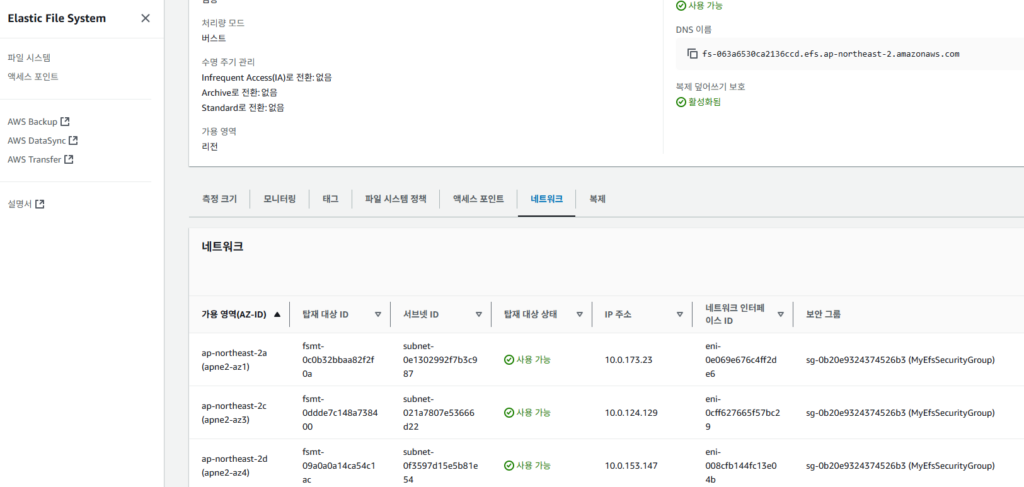Select the ap-northeast-2c (apne2-az3) cell
Viewport: 1024px width, 487px height.
pos(234,413)
